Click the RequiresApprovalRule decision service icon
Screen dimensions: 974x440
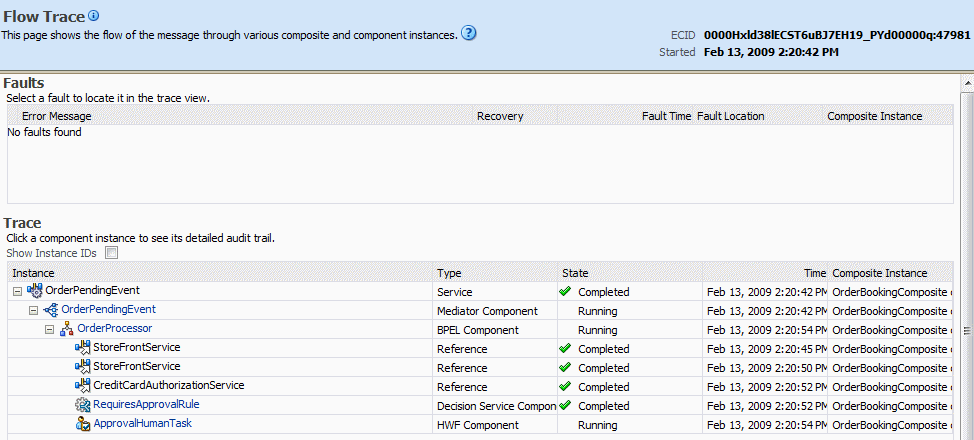click(83, 405)
